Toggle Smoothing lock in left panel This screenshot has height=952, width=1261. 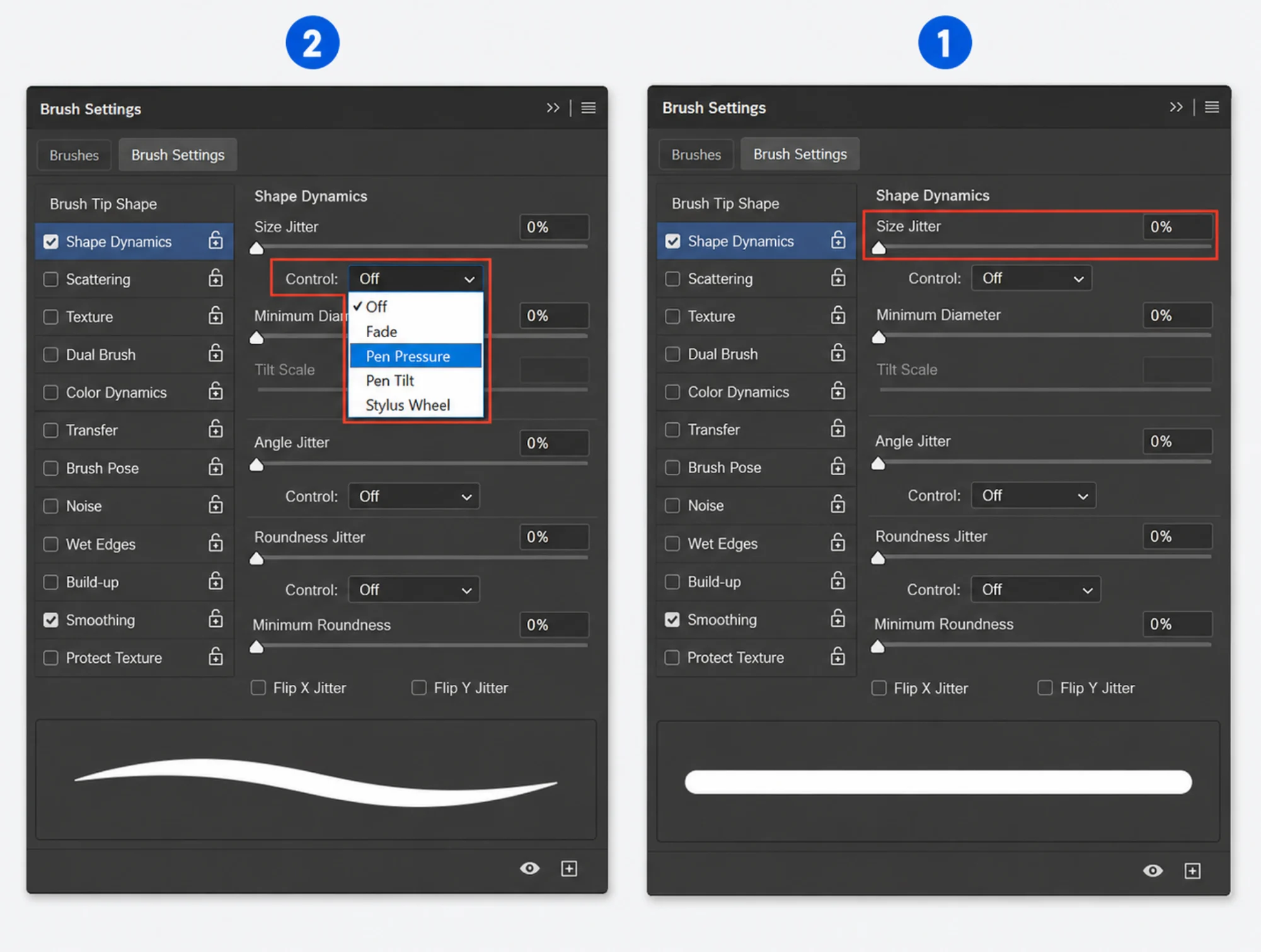point(216,619)
